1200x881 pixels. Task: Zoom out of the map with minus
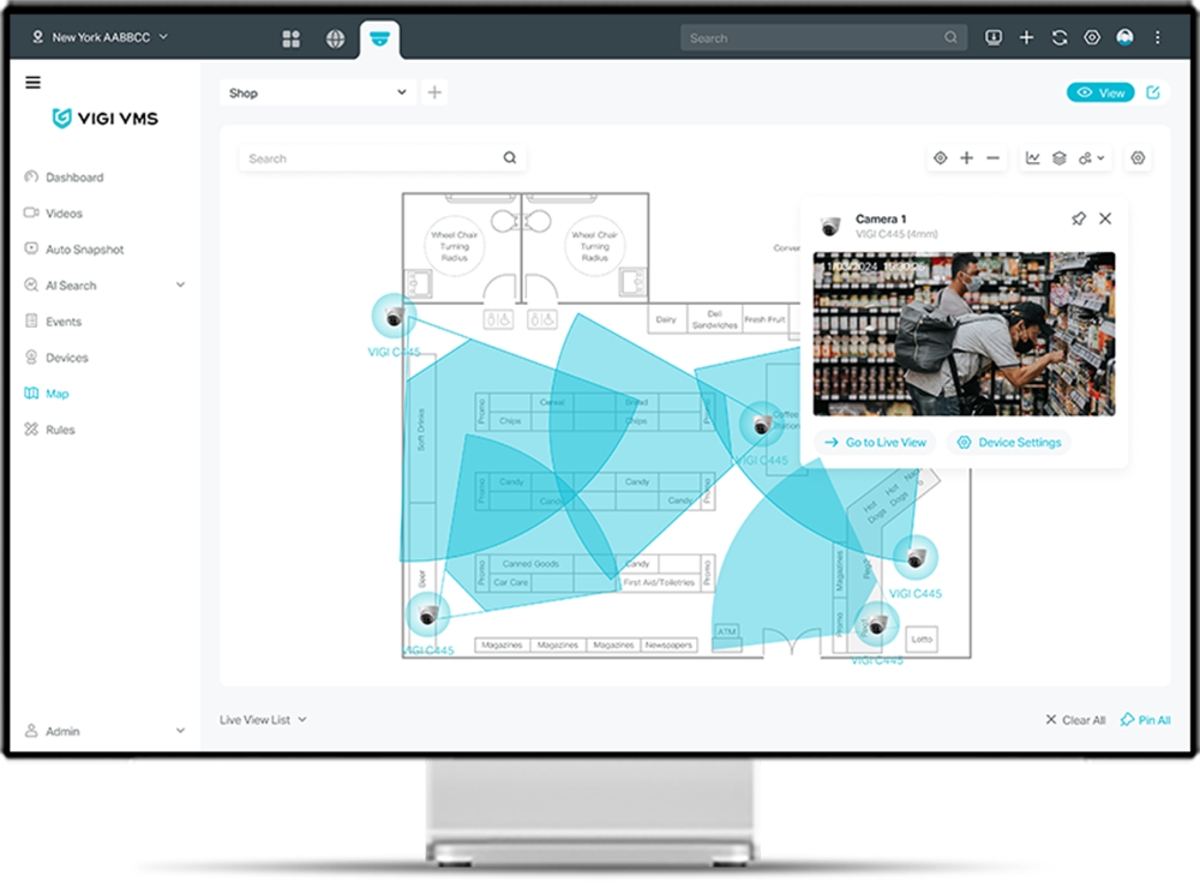993,158
